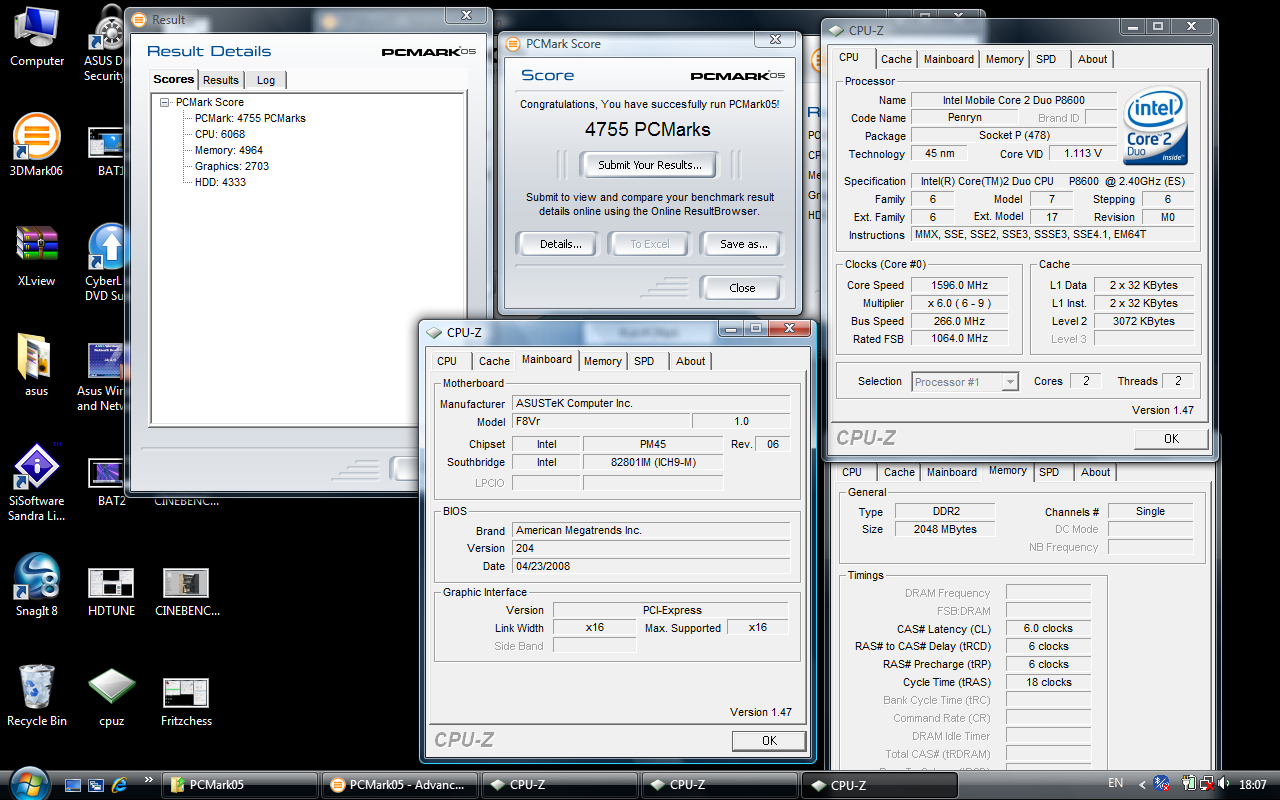Launch the SnagIt 8 desktop shortcut
Image resolution: width=1280 pixels, height=800 pixels.
pyautogui.click(x=37, y=586)
